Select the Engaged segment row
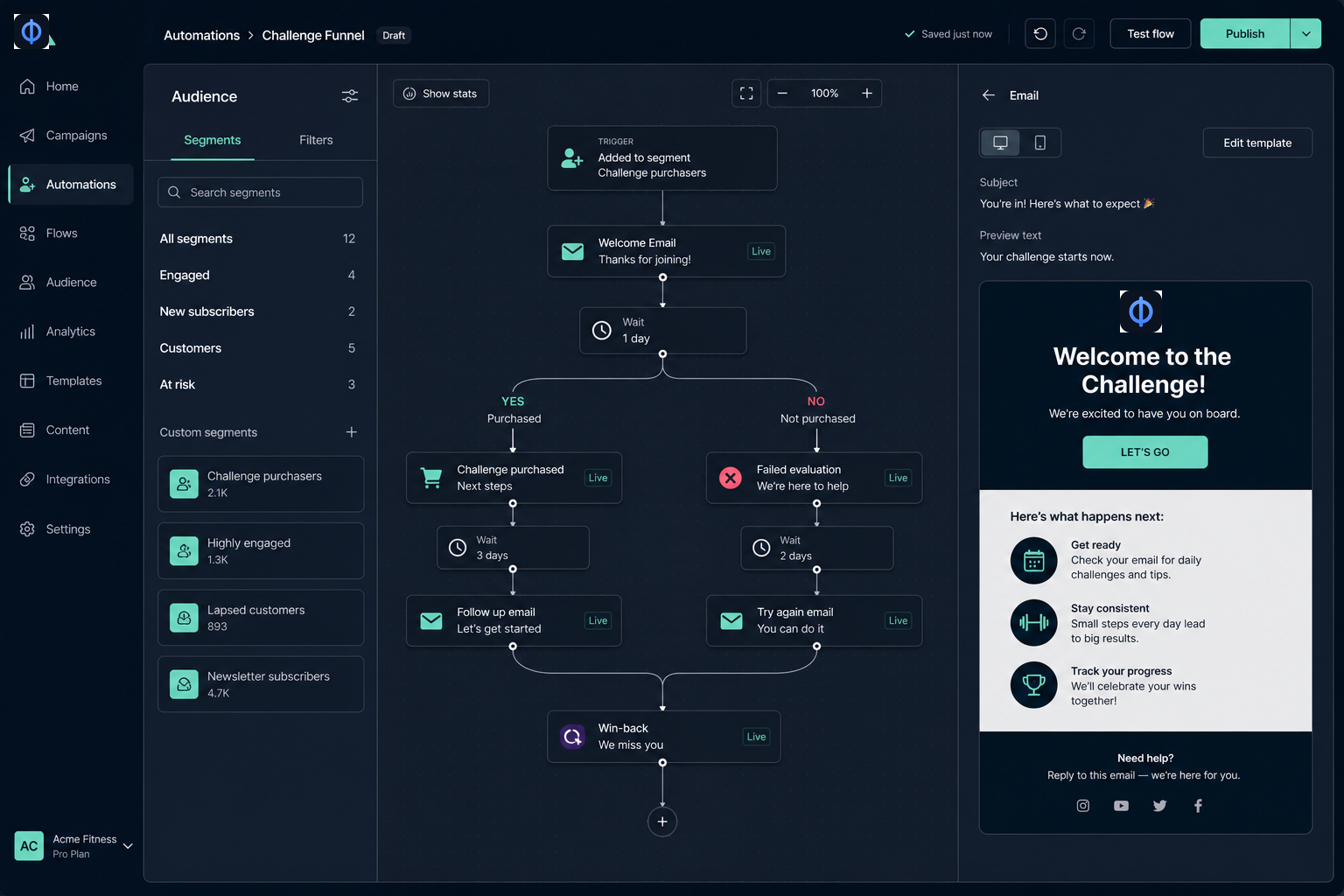This screenshot has height=896, width=1344. pos(260,275)
